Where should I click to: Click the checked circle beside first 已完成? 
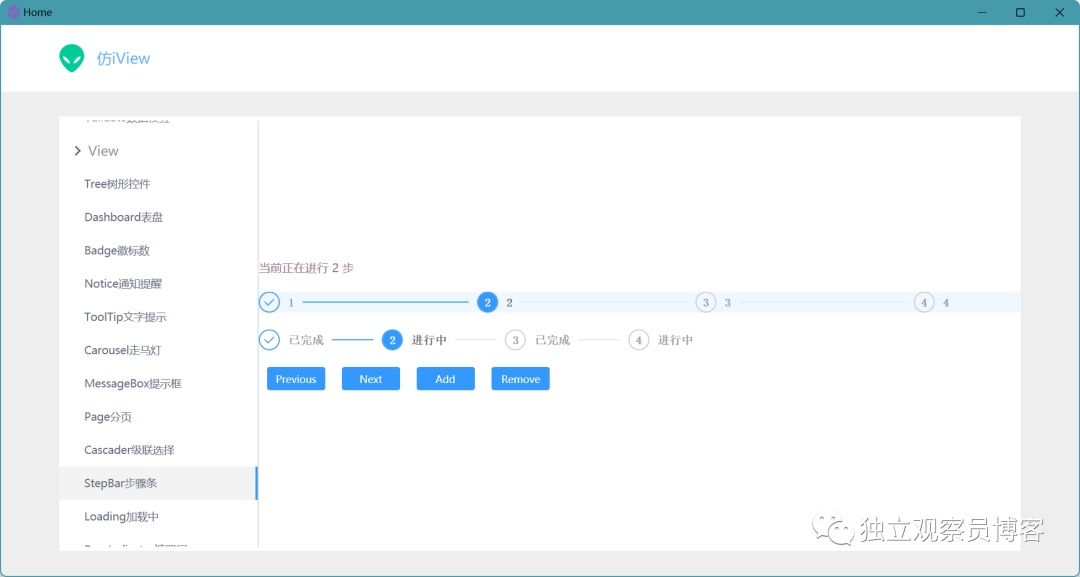pyautogui.click(x=269, y=340)
